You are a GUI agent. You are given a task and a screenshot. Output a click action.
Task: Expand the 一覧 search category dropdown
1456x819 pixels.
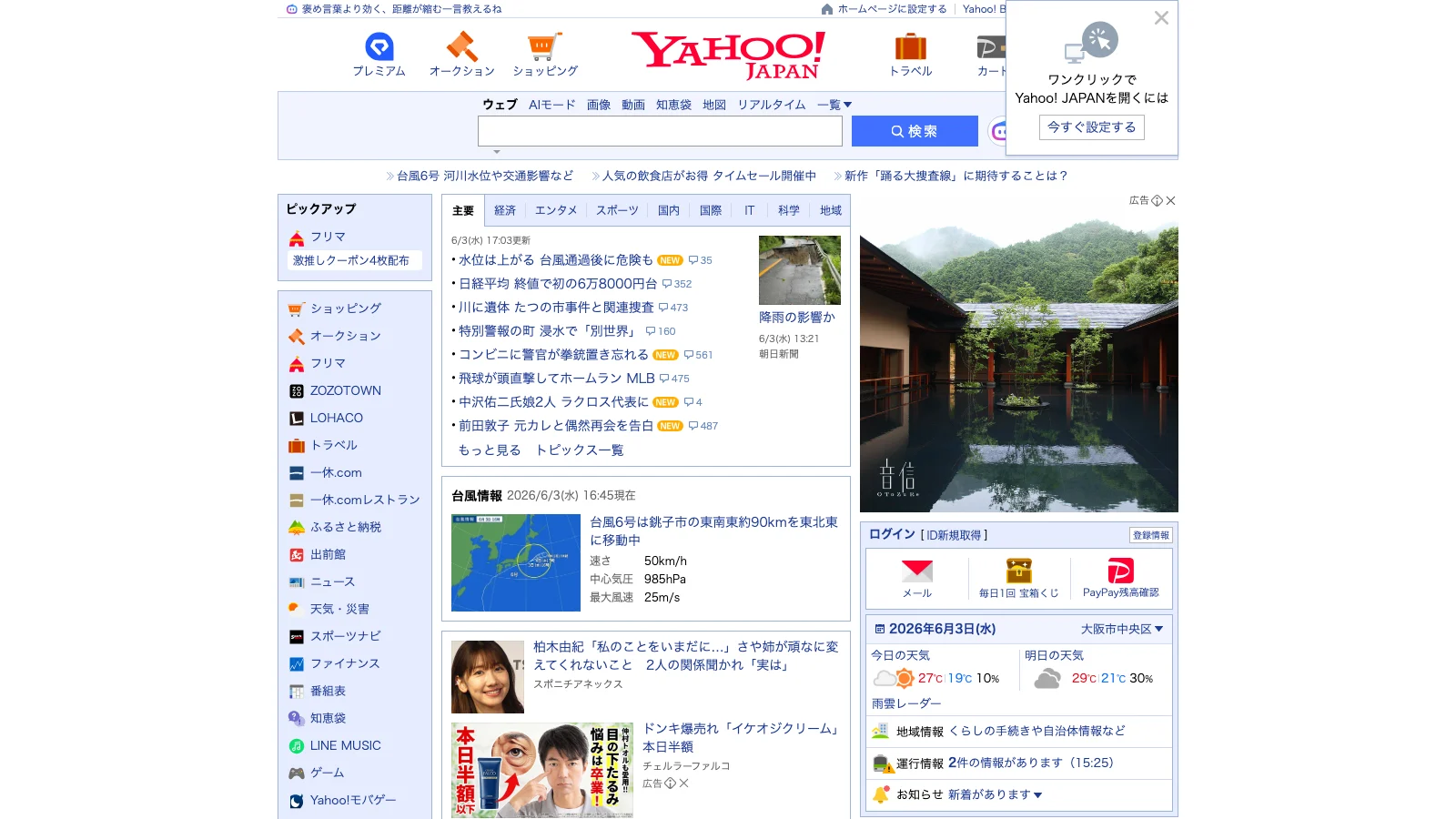coord(834,105)
